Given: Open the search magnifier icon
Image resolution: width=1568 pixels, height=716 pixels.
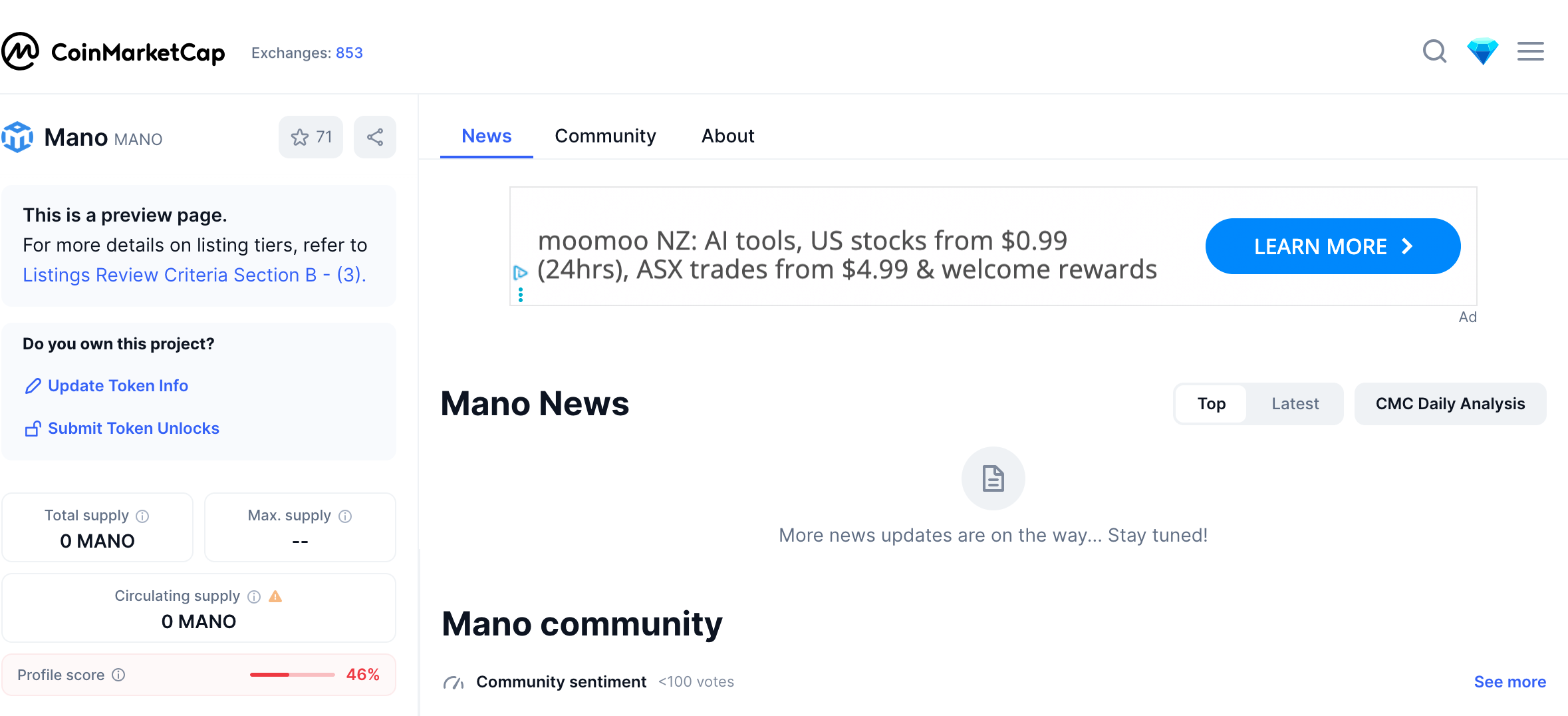Looking at the screenshot, I should (x=1434, y=51).
